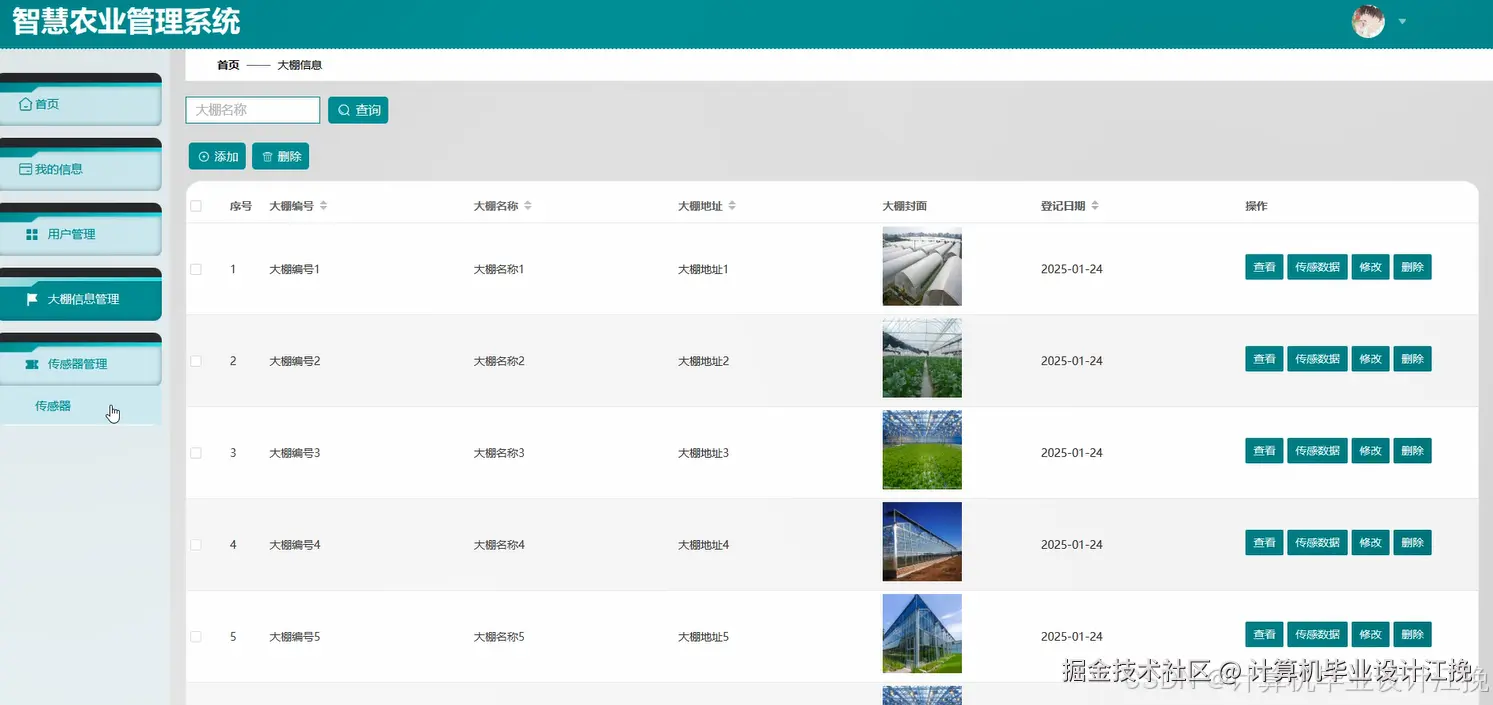Screen dimensions: 1493x705
Task: Click 查看 for 大棚编号2 row
Action: (1264, 359)
